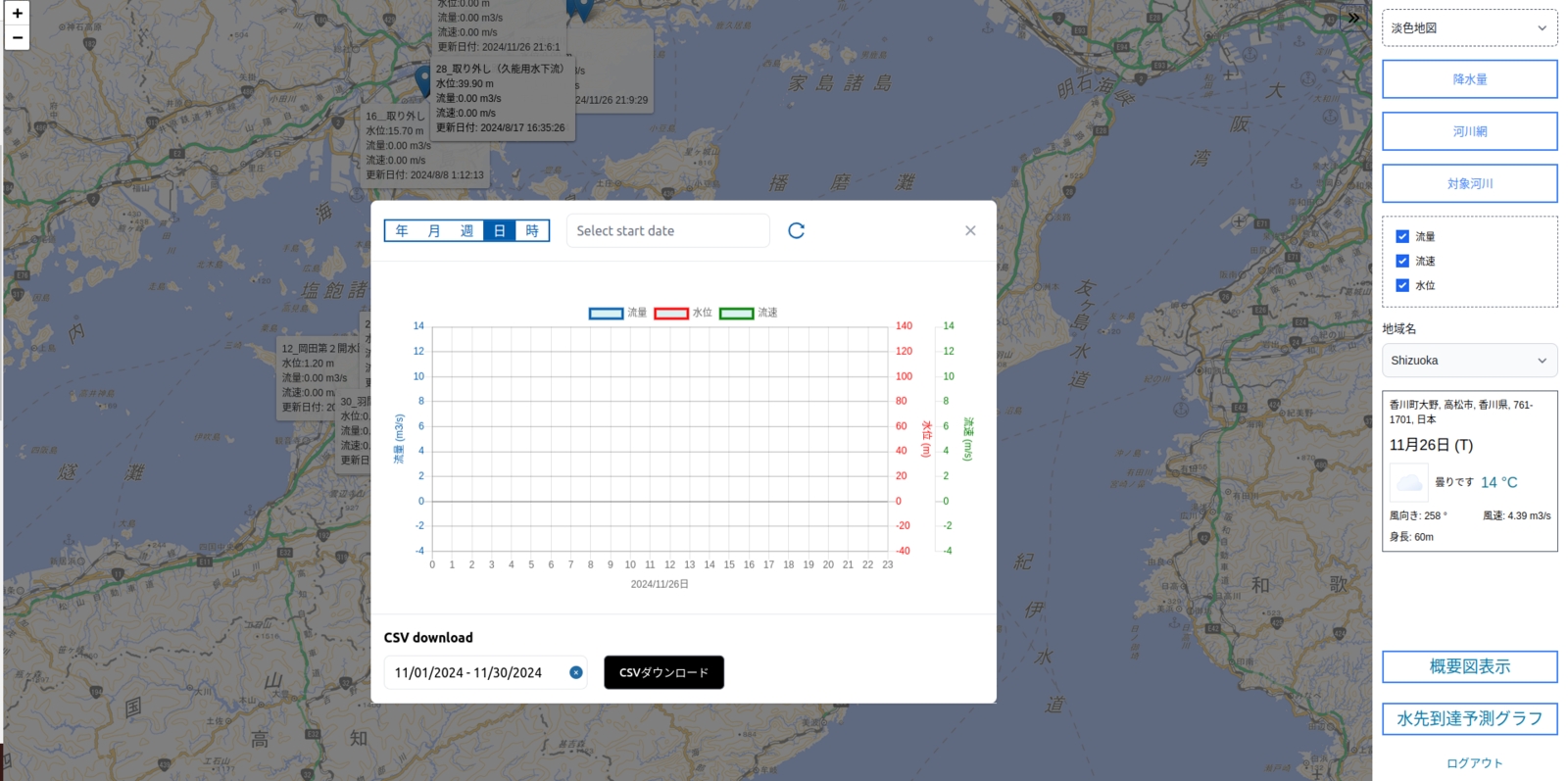Click the 11月26日 (T) date text
Image resolution: width=1568 pixels, height=781 pixels.
tap(1431, 445)
